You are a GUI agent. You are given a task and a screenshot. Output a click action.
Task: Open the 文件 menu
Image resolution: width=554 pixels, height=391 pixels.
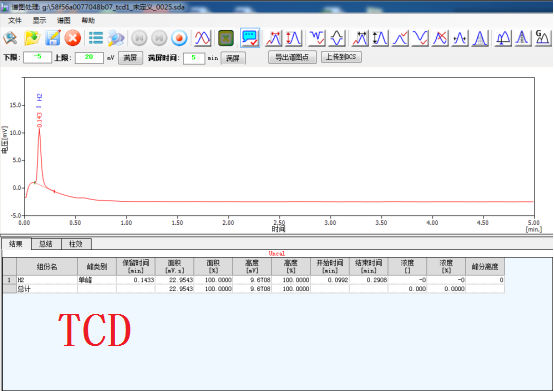(x=14, y=20)
